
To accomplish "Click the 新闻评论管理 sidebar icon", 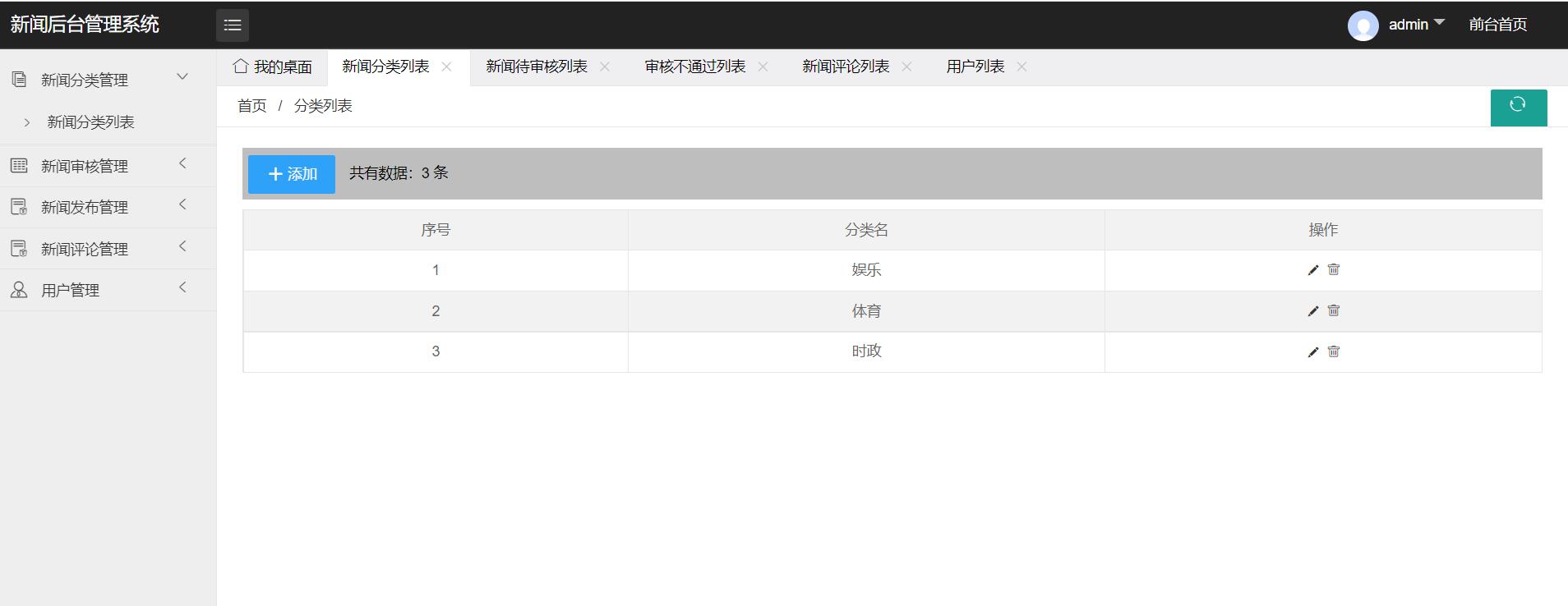I will (x=19, y=249).
